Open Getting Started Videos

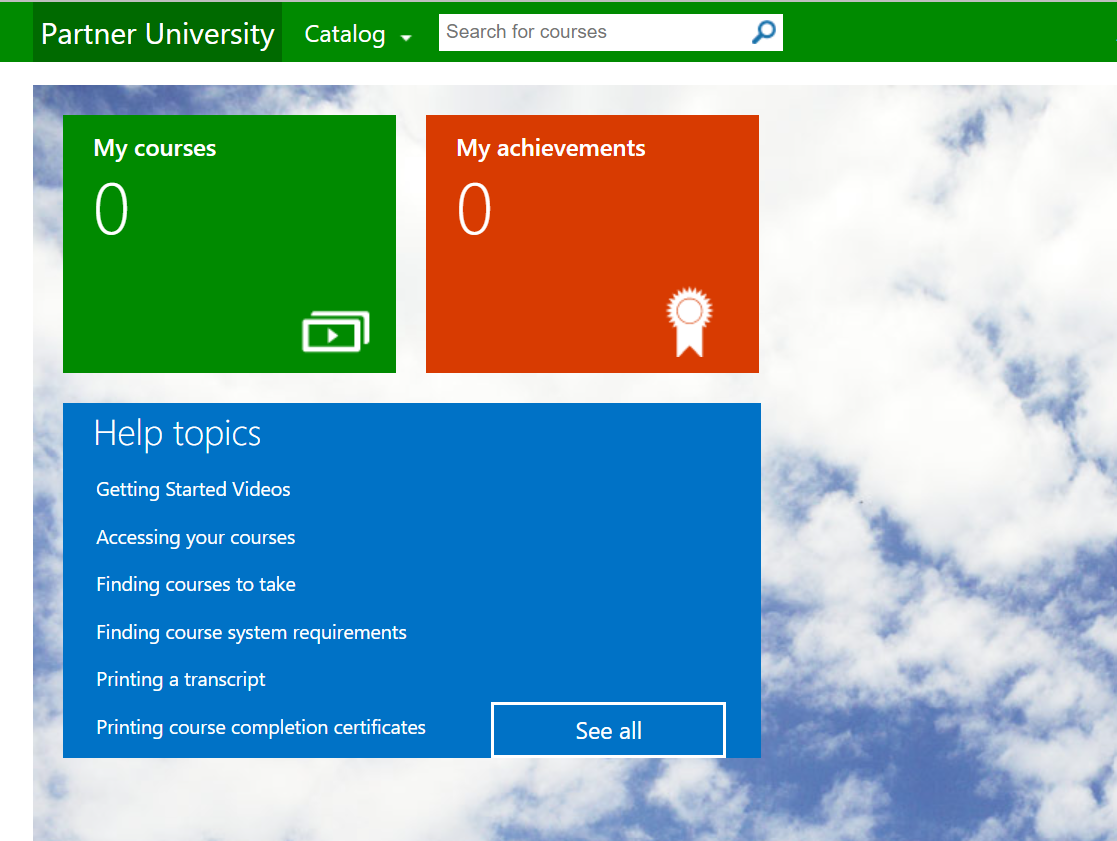pyautogui.click(x=193, y=489)
